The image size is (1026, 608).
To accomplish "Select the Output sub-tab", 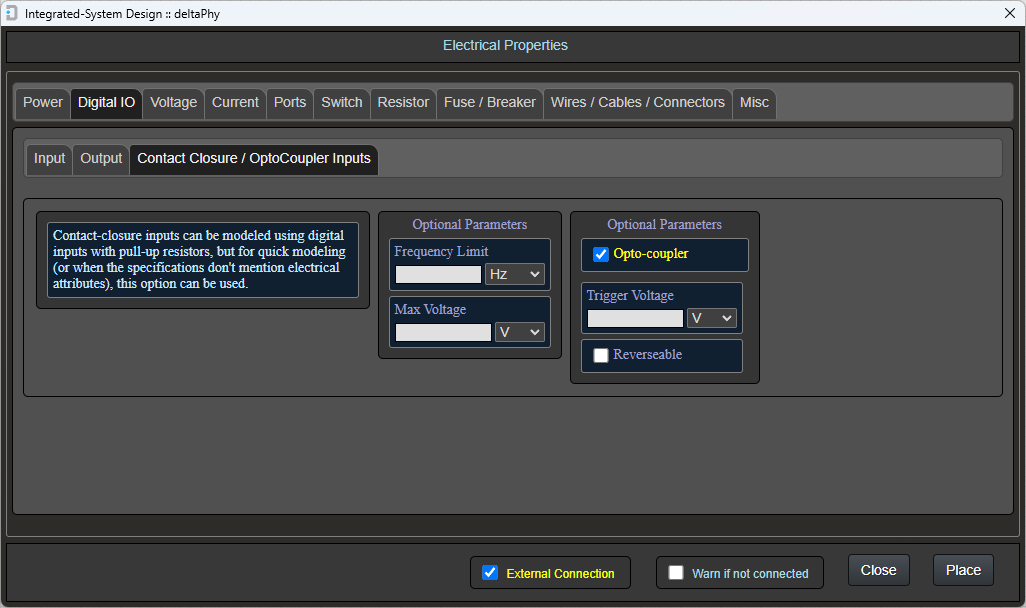I will (x=101, y=158).
